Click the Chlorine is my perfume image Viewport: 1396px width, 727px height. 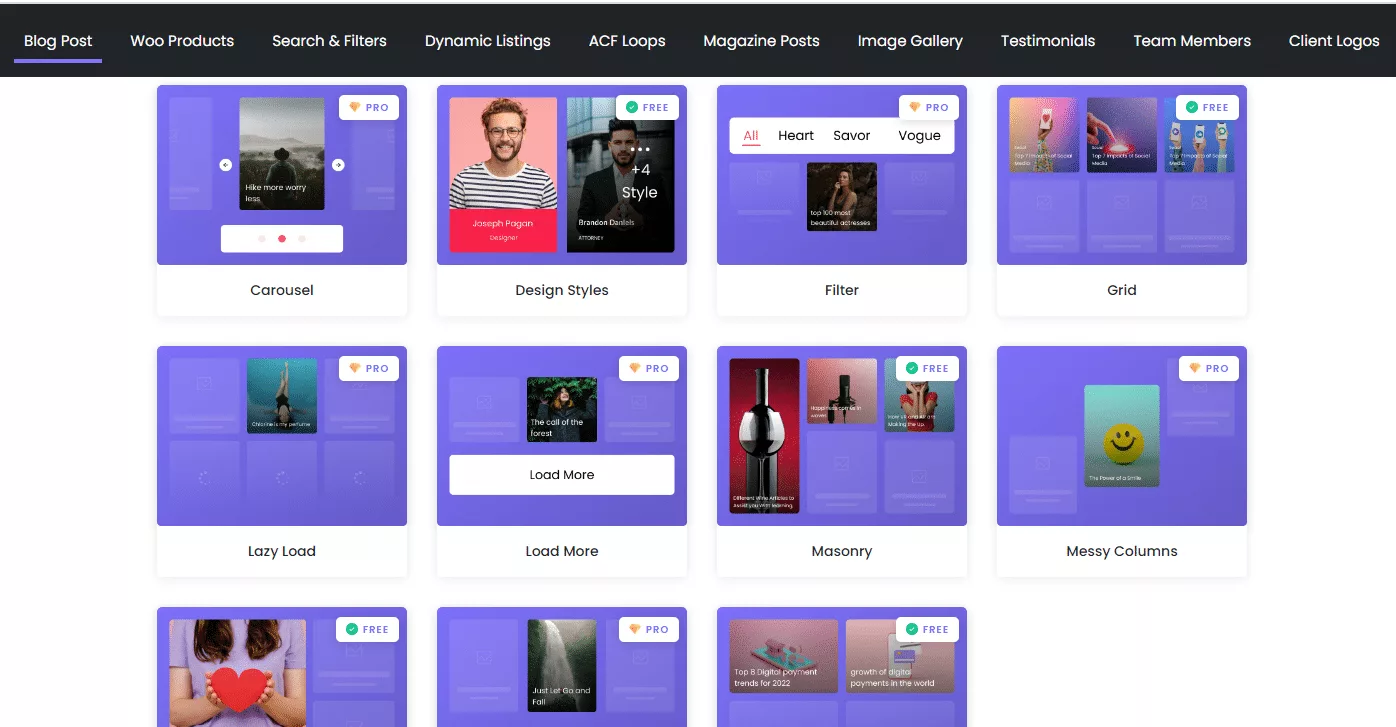tap(282, 395)
